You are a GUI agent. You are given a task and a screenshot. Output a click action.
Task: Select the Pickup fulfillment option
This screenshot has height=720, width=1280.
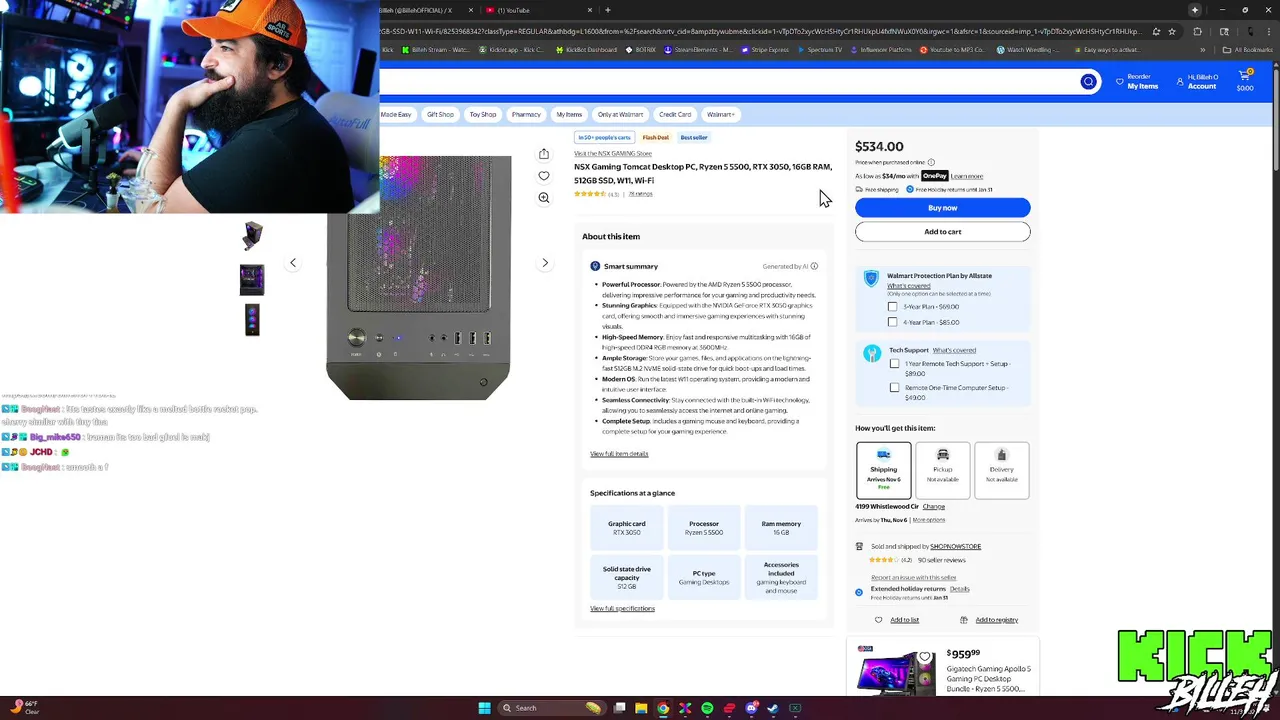[943, 470]
